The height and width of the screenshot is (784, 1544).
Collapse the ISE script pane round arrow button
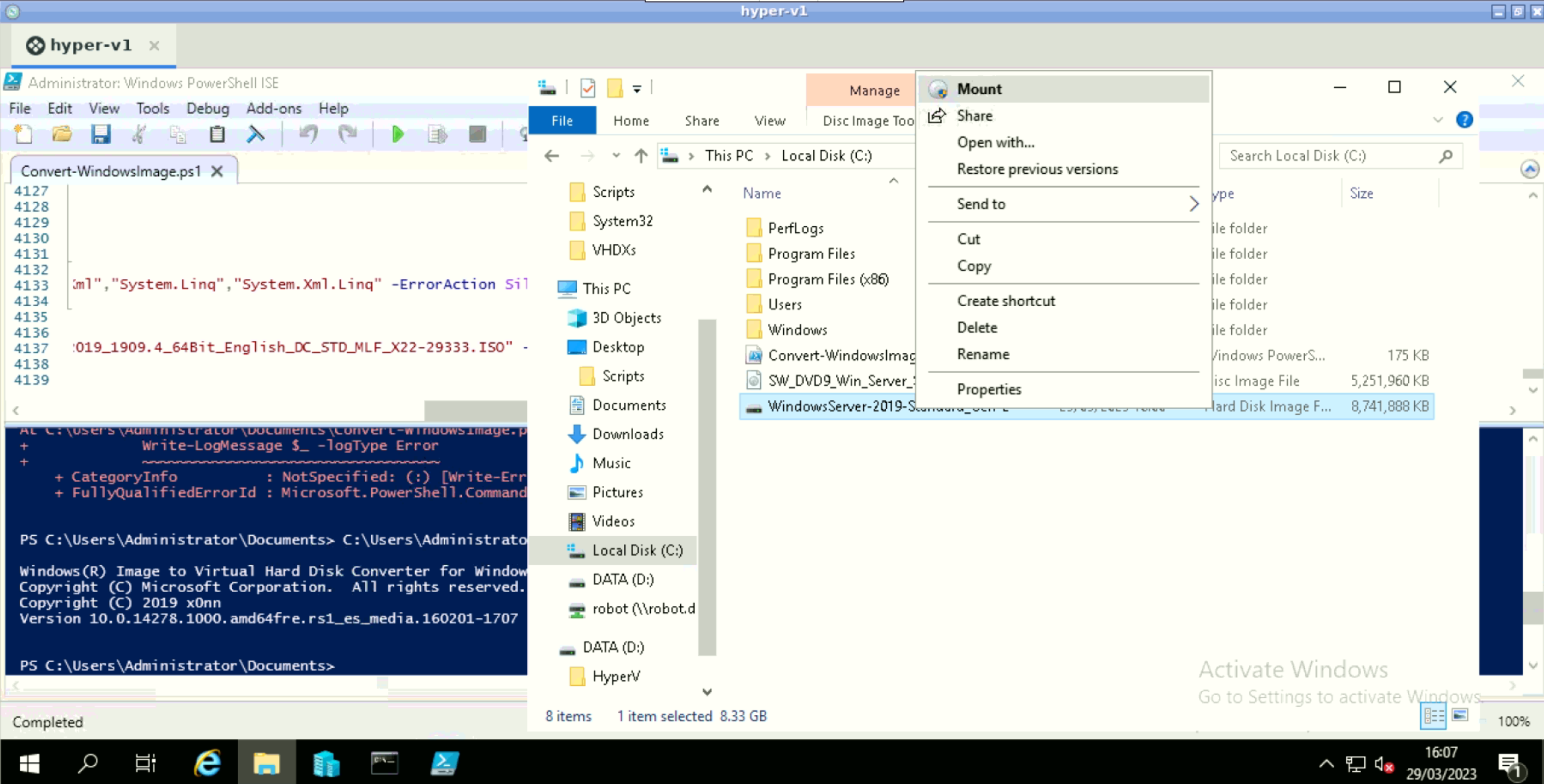click(1530, 169)
